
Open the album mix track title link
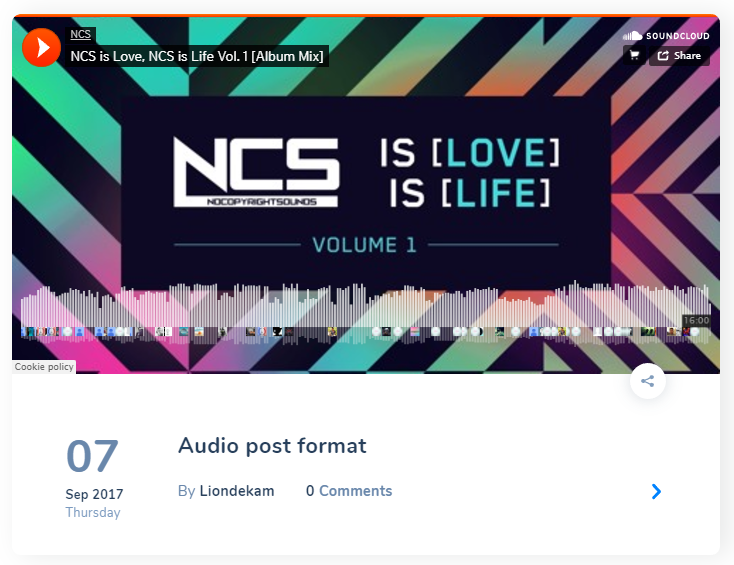click(x=197, y=56)
